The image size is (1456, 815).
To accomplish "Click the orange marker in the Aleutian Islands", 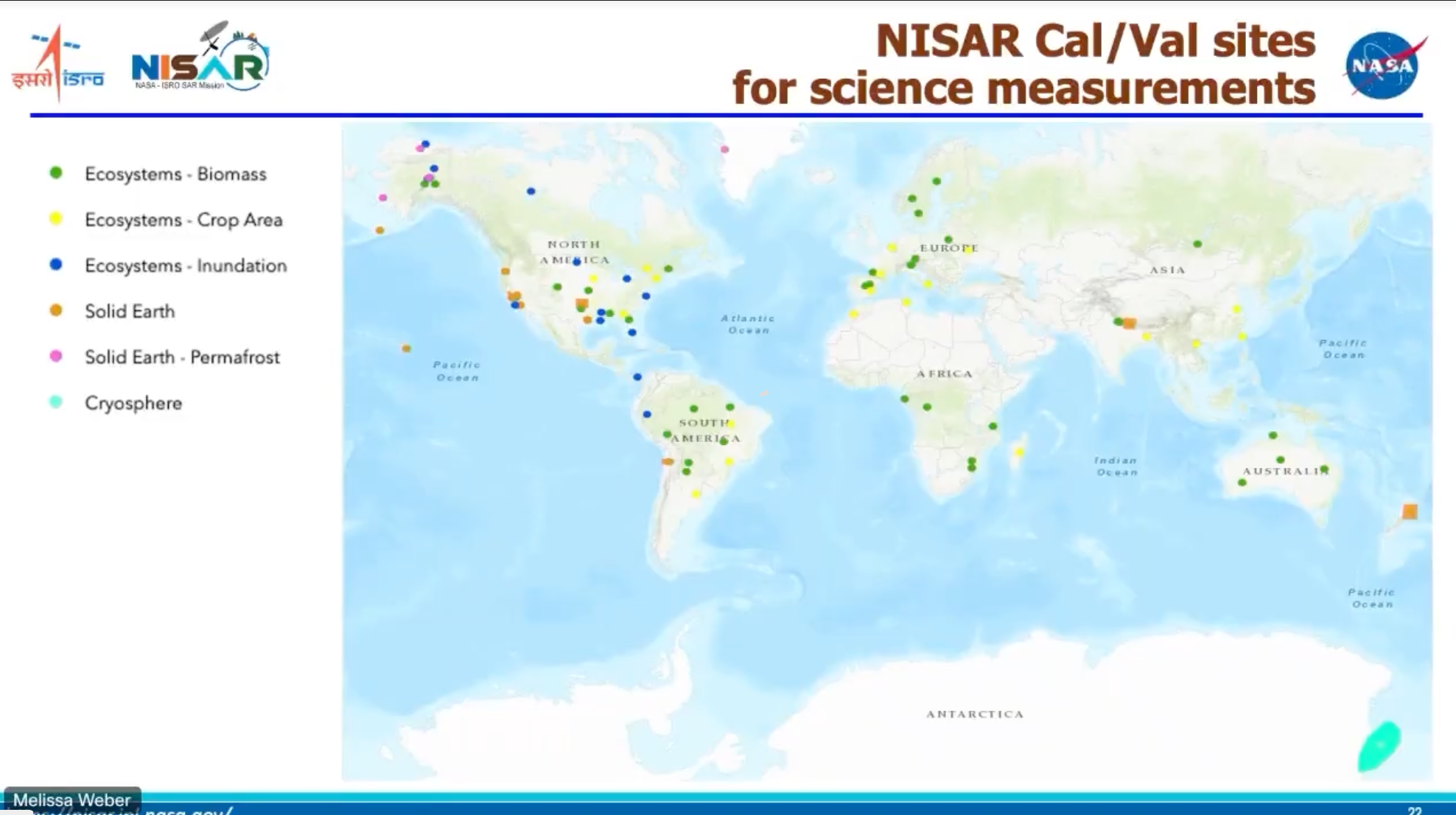I will [x=380, y=231].
